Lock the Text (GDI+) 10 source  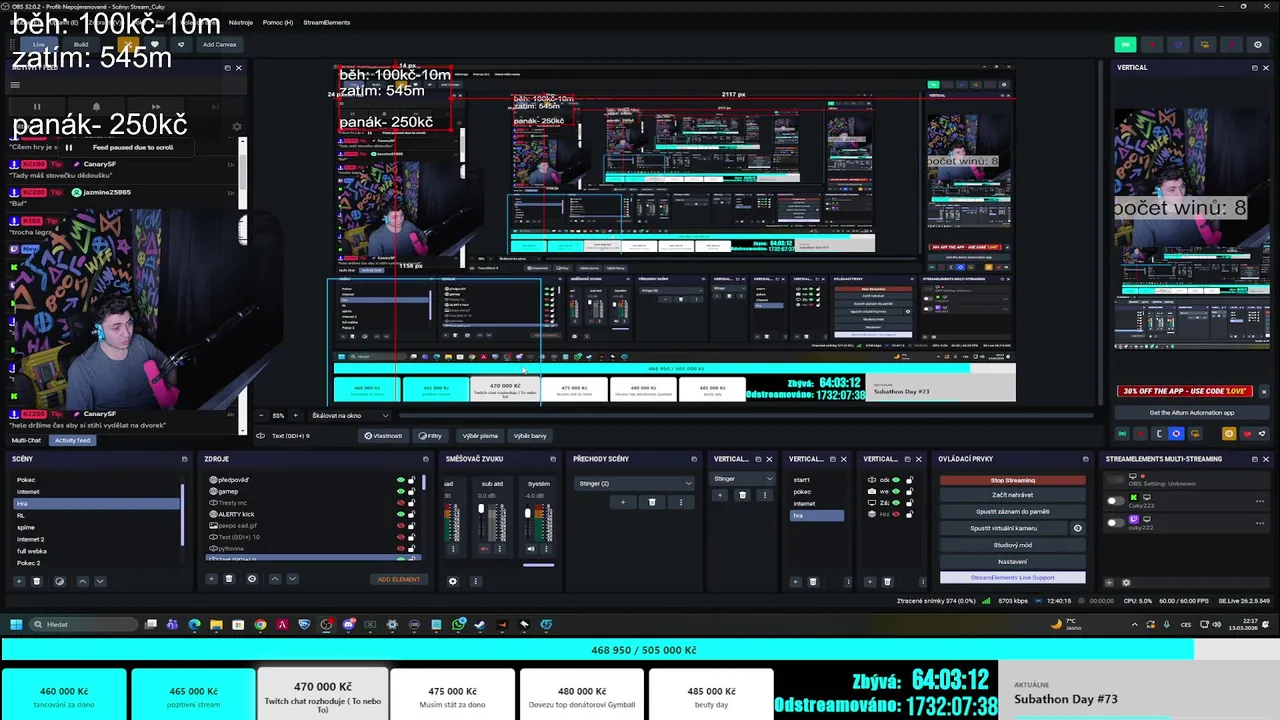click(x=411, y=537)
